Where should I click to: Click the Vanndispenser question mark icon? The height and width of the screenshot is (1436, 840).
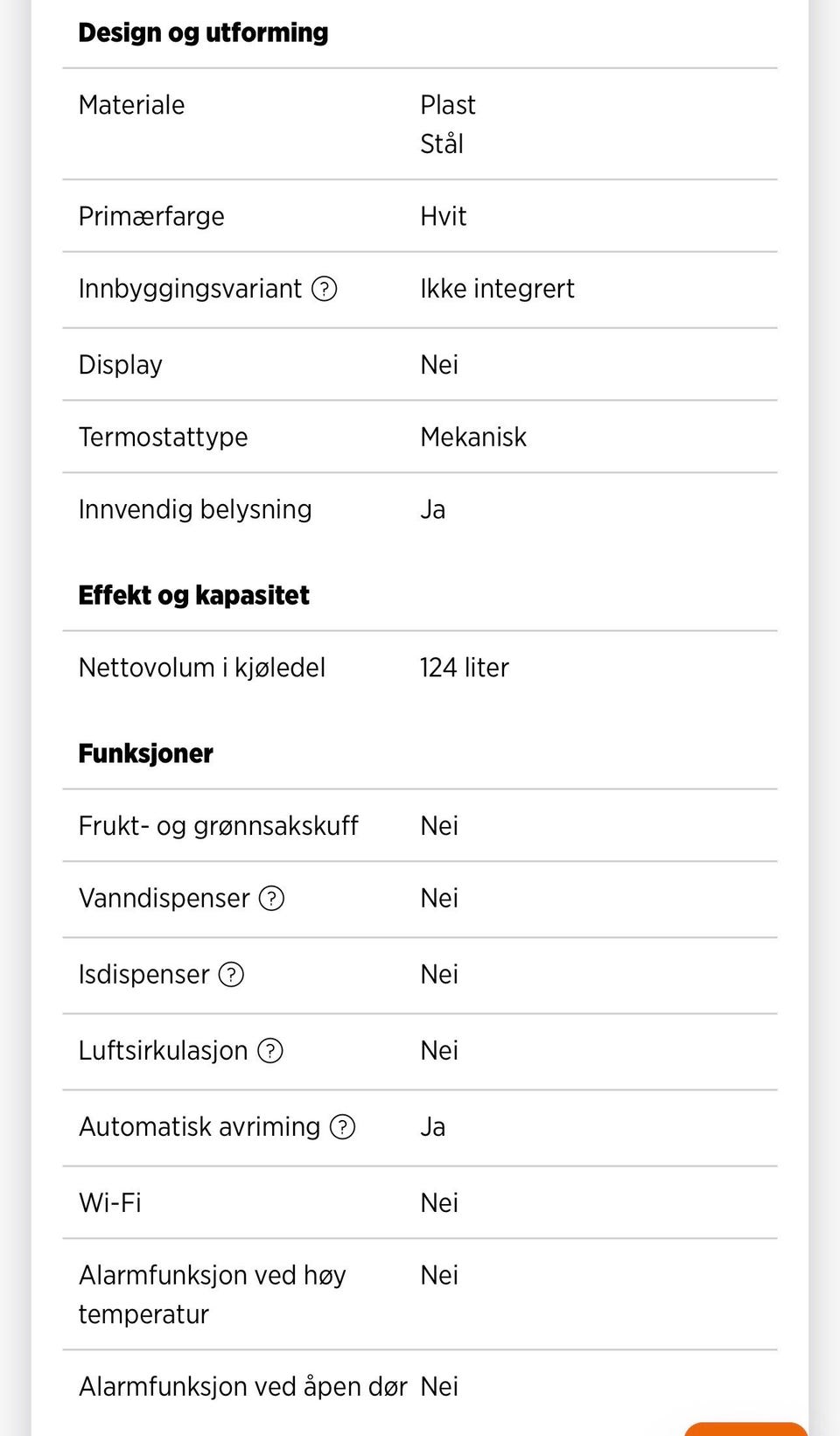pyautogui.click(x=272, y=899)
